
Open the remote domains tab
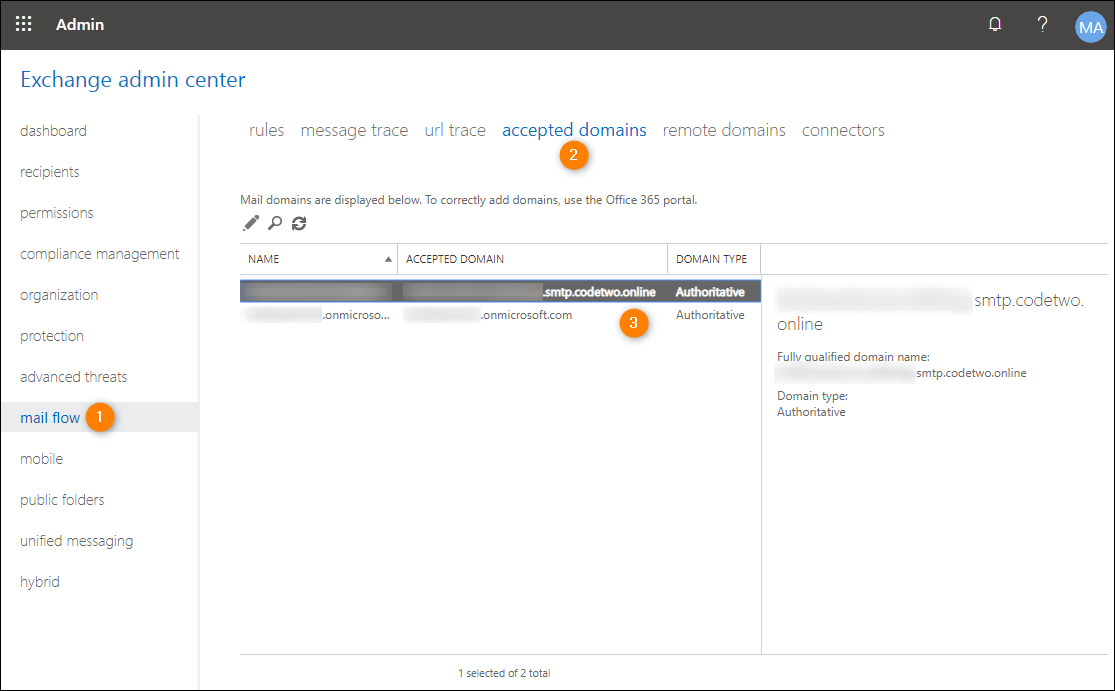point(724,130)
